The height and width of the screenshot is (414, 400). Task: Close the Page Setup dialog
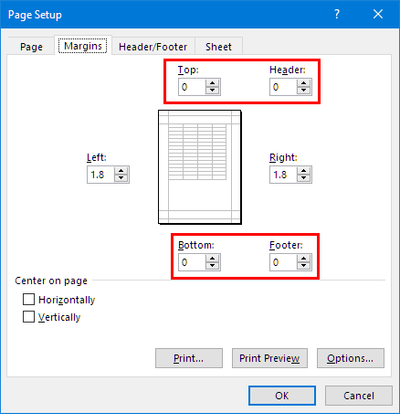[378, 14]
